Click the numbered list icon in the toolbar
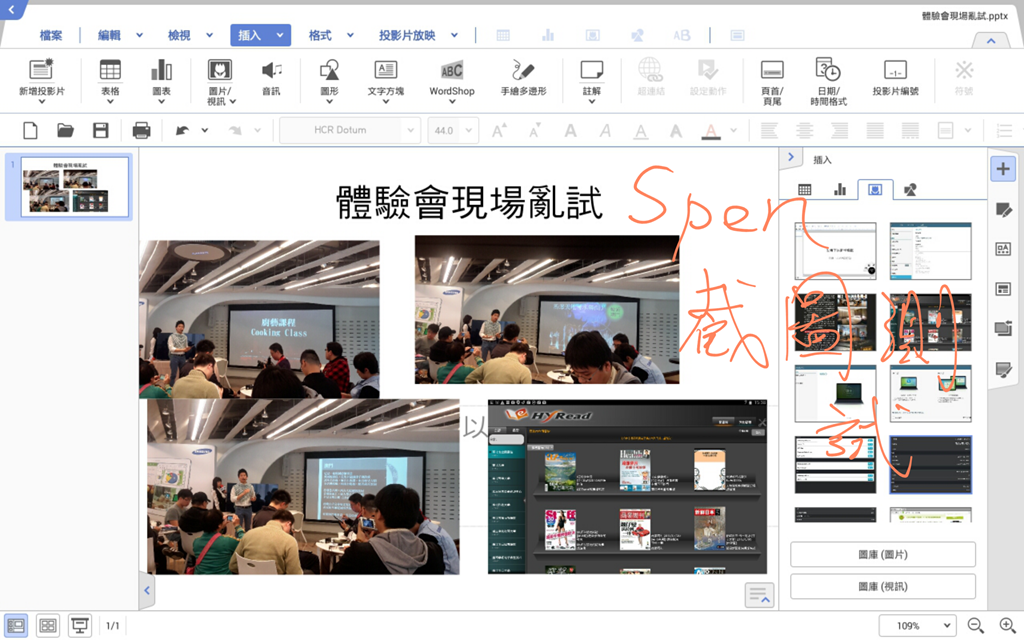The height and width of the screenshot is (640, 1024). click(1004, 131)
